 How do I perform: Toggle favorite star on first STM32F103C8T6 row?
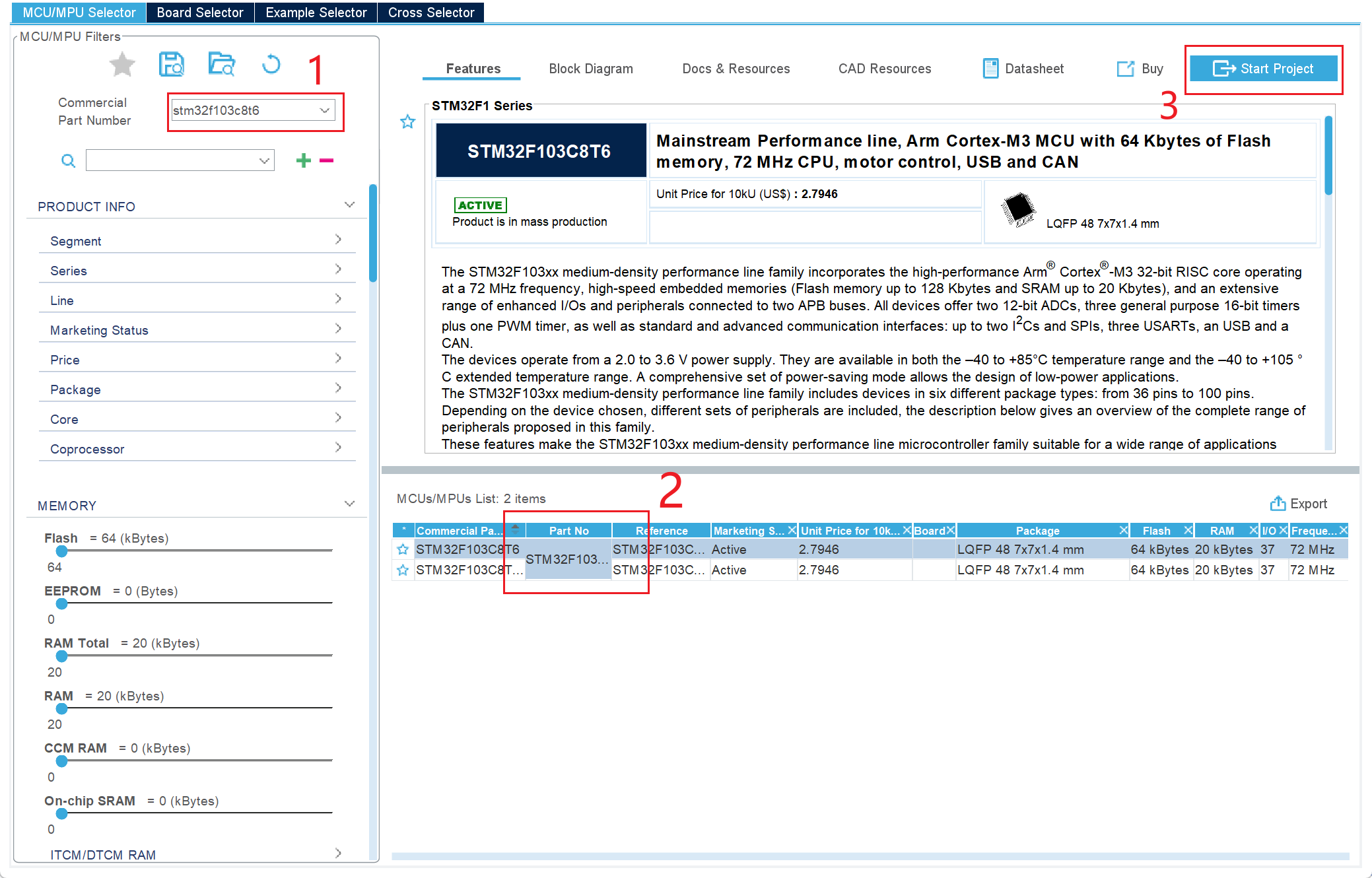403,549
